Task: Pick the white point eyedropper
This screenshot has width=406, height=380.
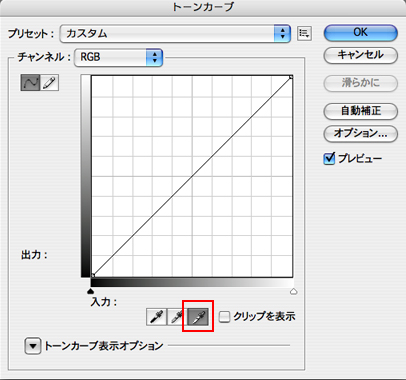Action: point(198,316)
